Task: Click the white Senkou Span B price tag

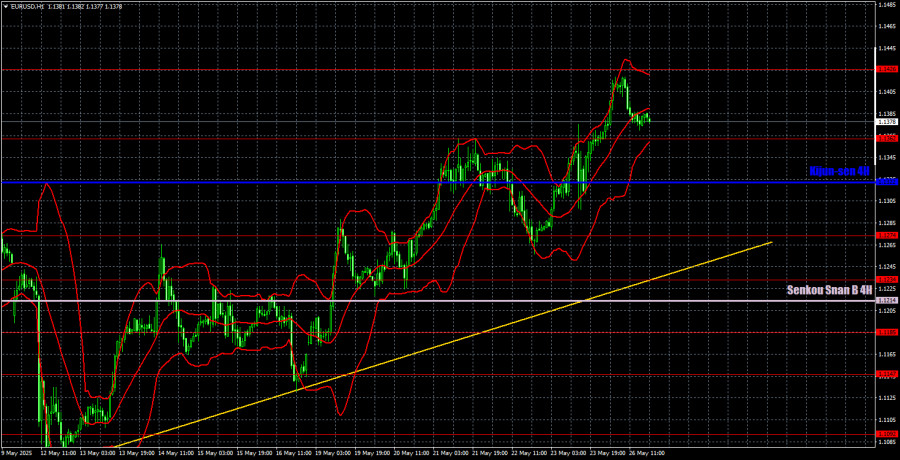Action: tap(885, 300)
